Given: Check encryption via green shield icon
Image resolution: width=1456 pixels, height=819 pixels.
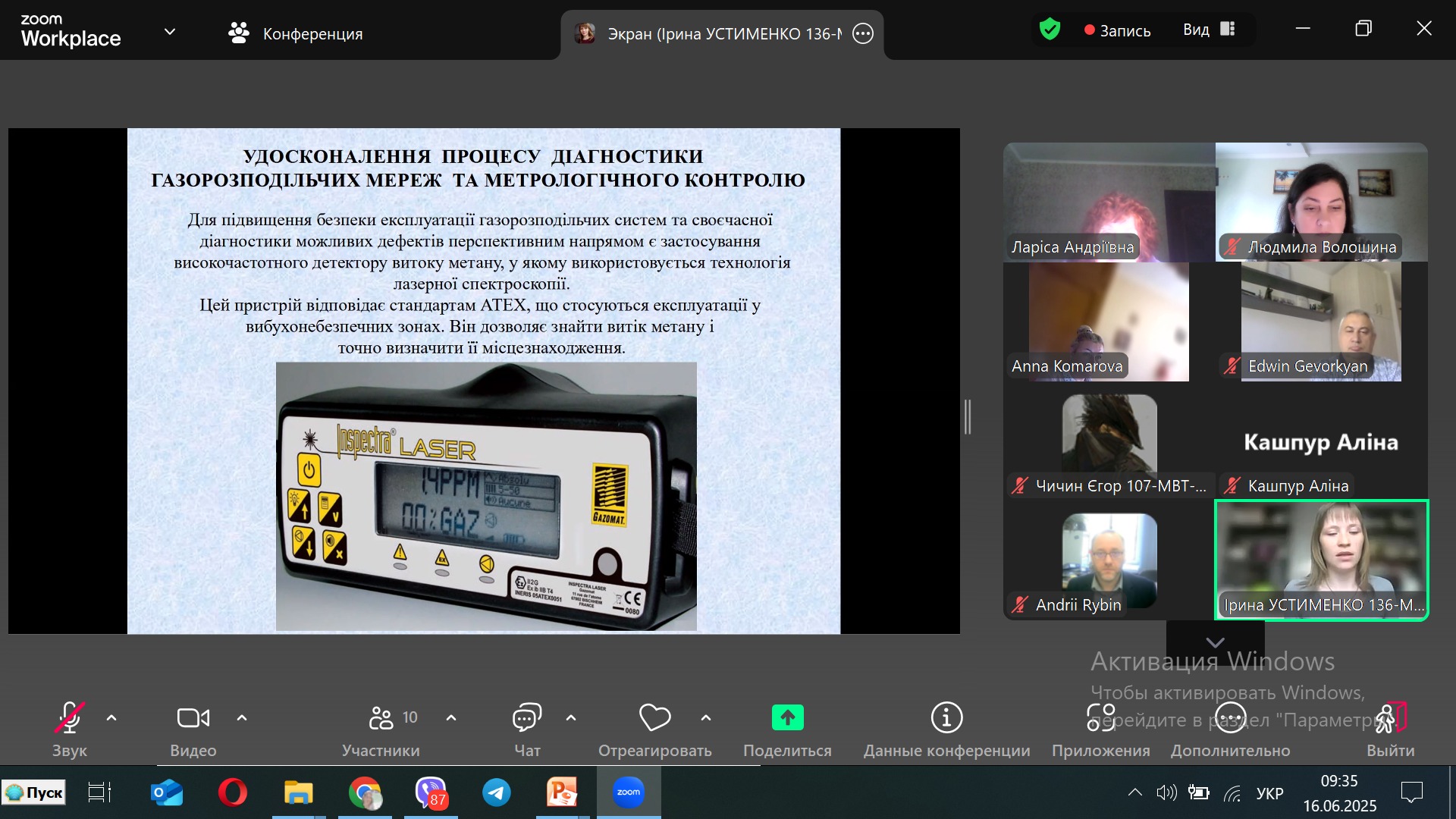Looking at the screenshot, I should coord(1050,30).
